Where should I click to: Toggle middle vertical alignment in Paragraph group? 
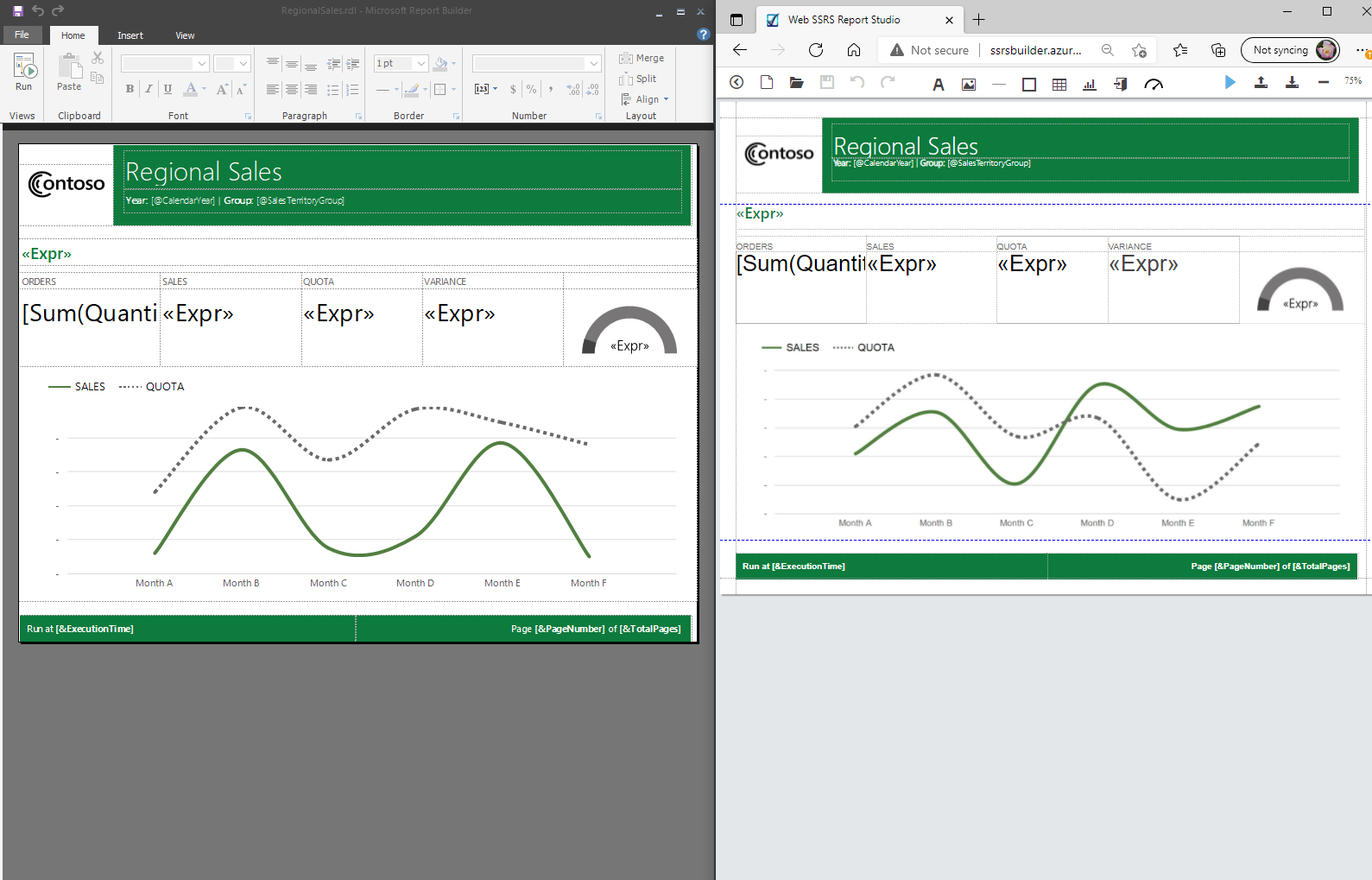292,63
